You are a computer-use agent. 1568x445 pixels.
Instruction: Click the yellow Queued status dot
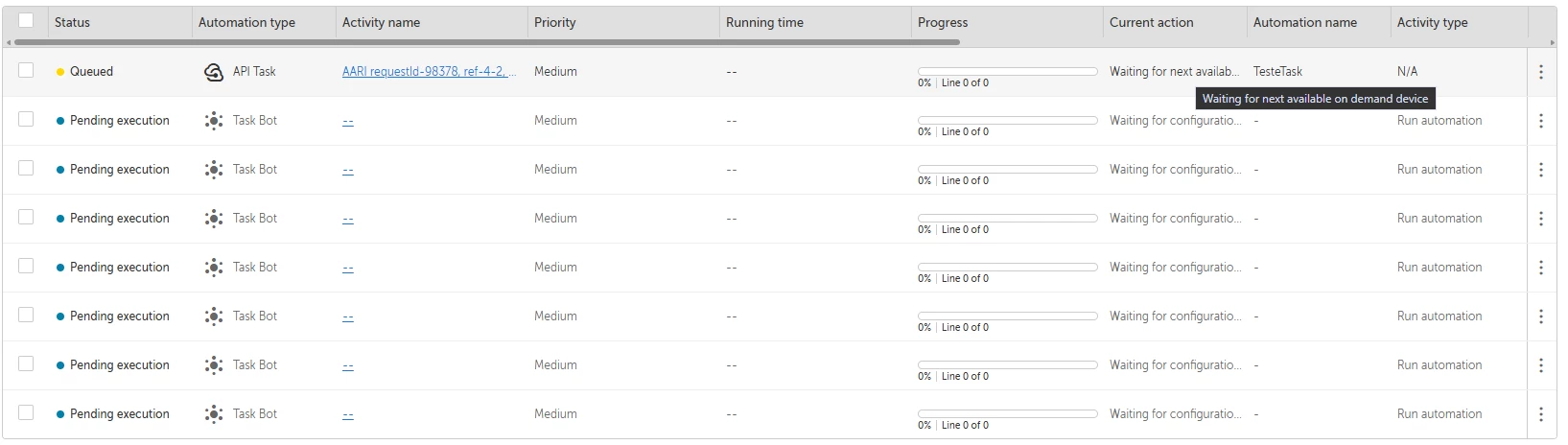pos(60,72)
